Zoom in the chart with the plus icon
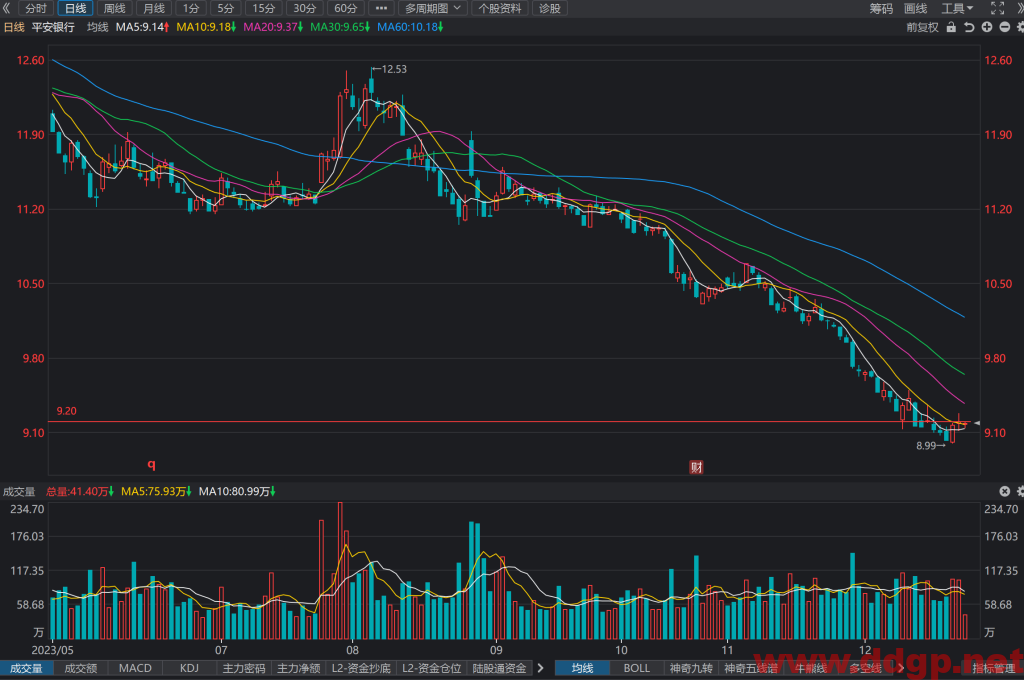1024x680 pixels. click(x=987, y=27)
